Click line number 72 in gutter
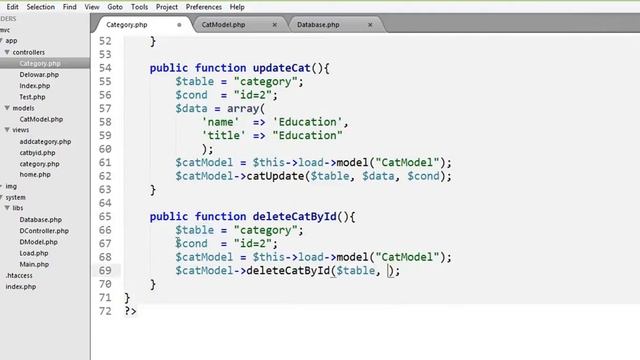The width and height of the screenshot is (640, 360). pos(105,311)
